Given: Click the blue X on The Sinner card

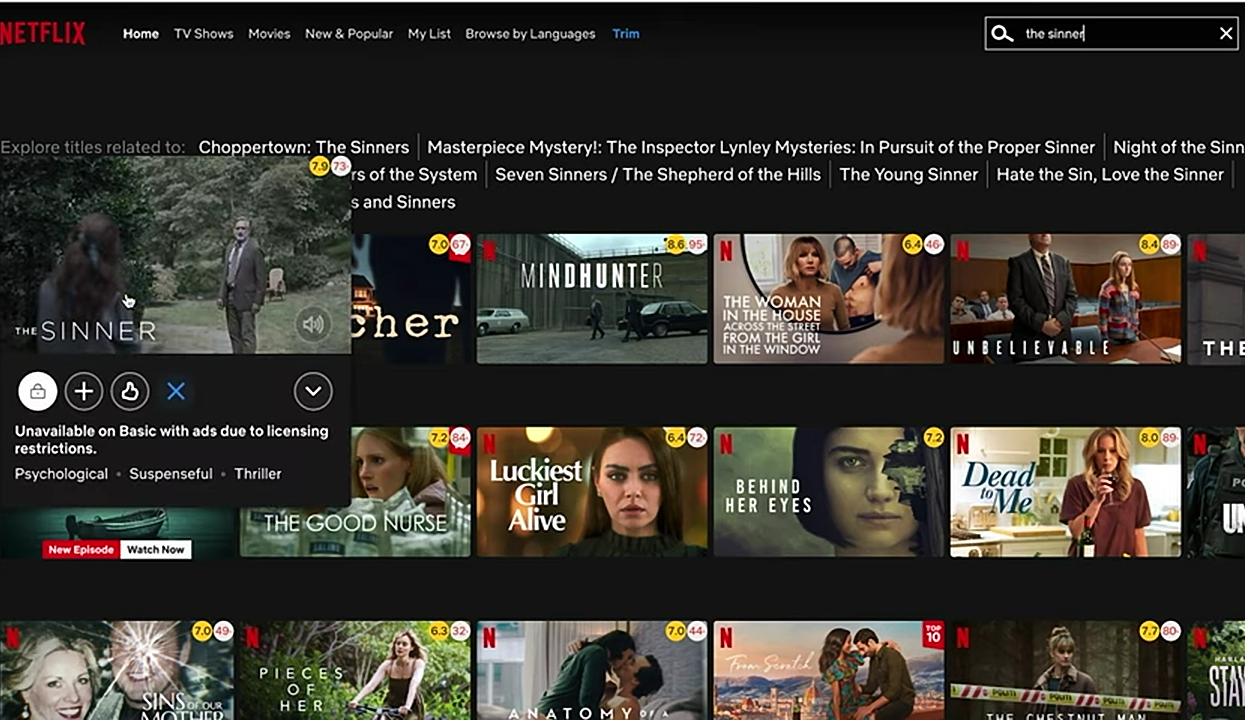Looking at the screenshot, I should tap(176, 391).
